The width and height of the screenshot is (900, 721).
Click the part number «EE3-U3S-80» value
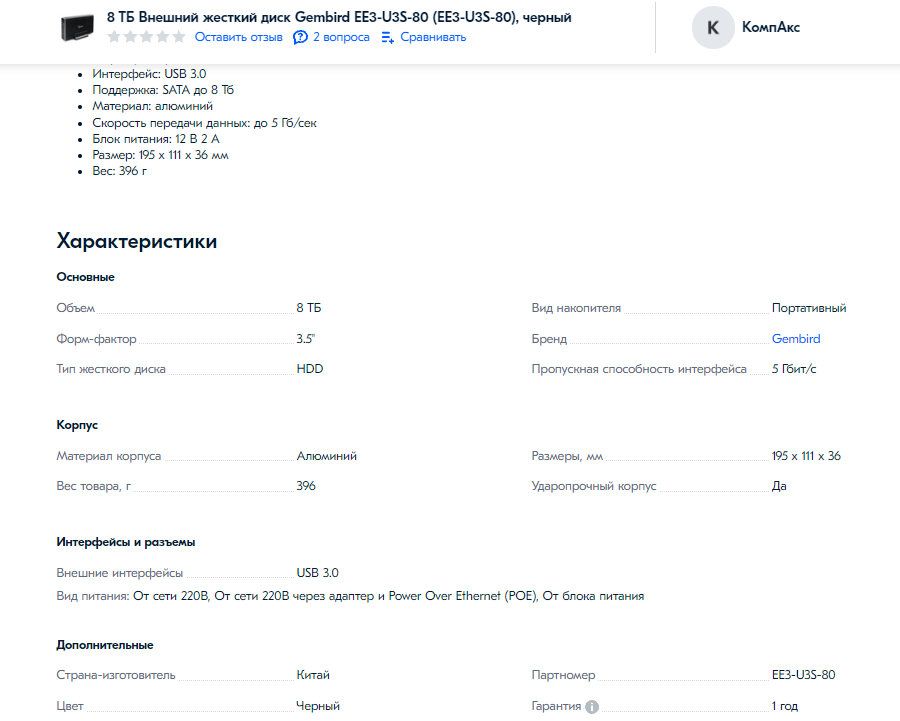point(803,675)
